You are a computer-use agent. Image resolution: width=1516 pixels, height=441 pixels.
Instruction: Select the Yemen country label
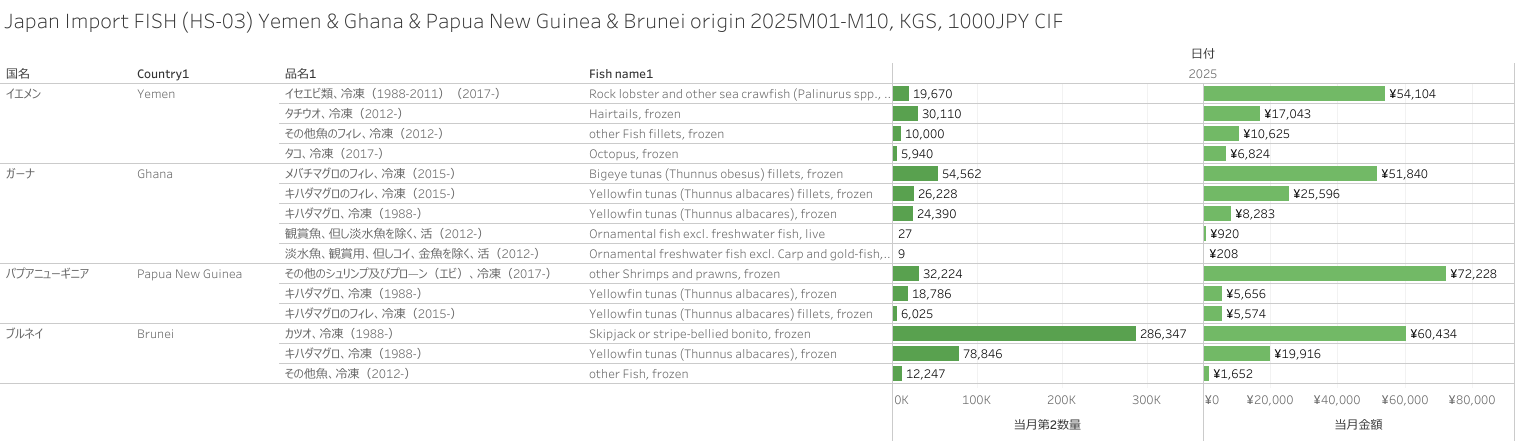pyautogui.click(x=155, y=94)
